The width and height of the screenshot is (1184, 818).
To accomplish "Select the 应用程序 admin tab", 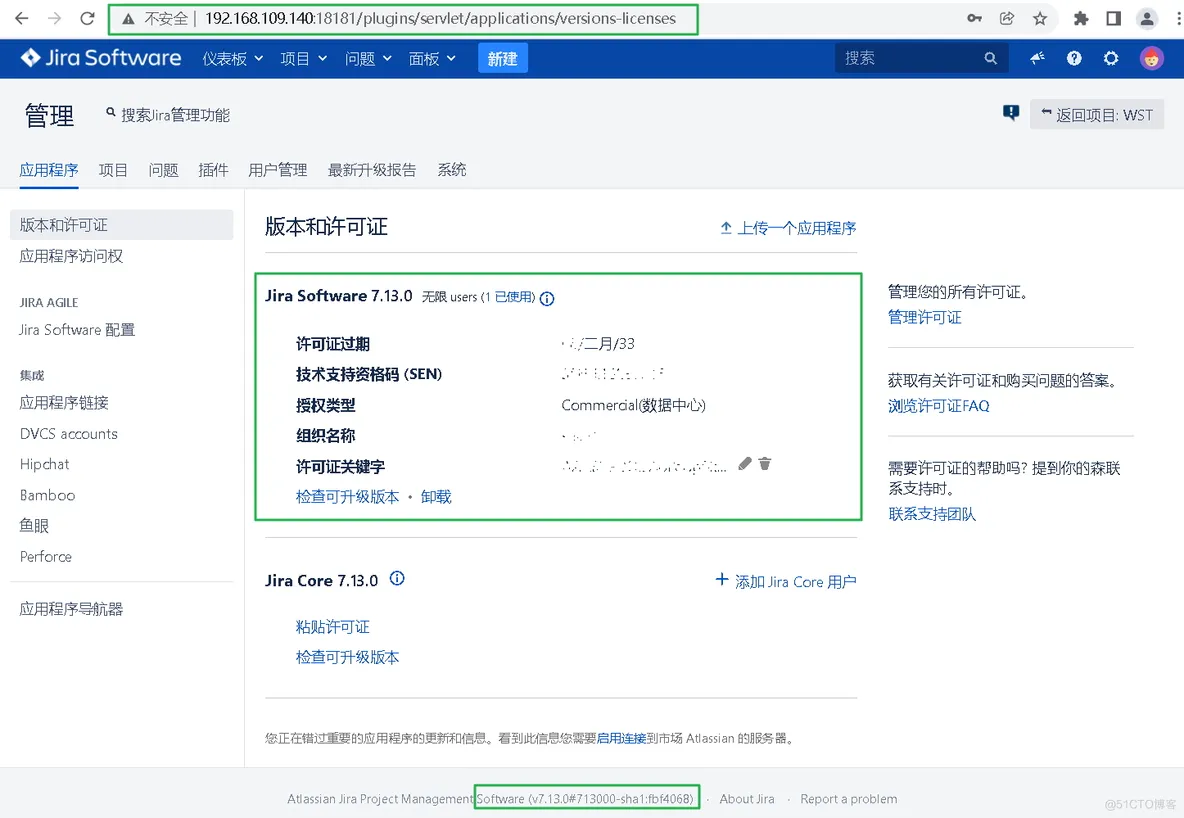I will (x=49, y=170).
